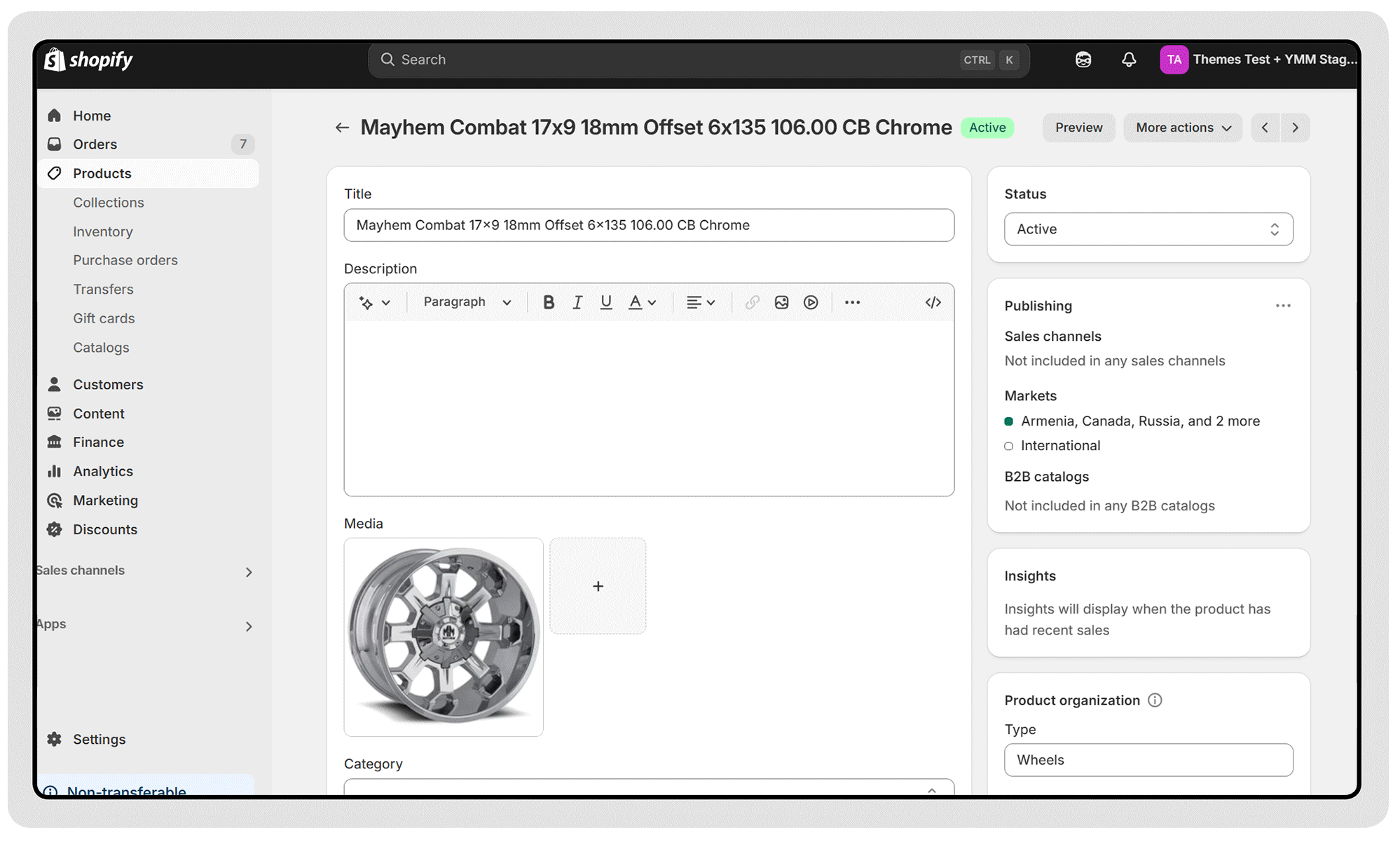Viewport: 1400px width, 842px height.
Task: Open the notifications bell
Action: (x=1129, y=60)
